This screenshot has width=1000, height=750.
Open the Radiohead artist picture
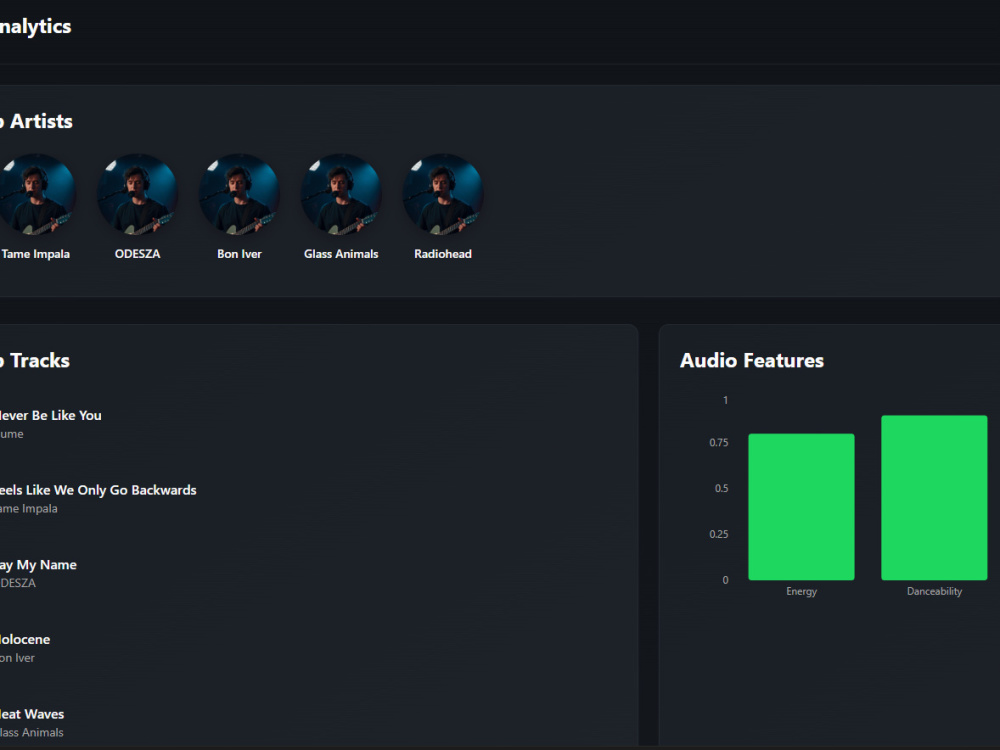[443, 194]
